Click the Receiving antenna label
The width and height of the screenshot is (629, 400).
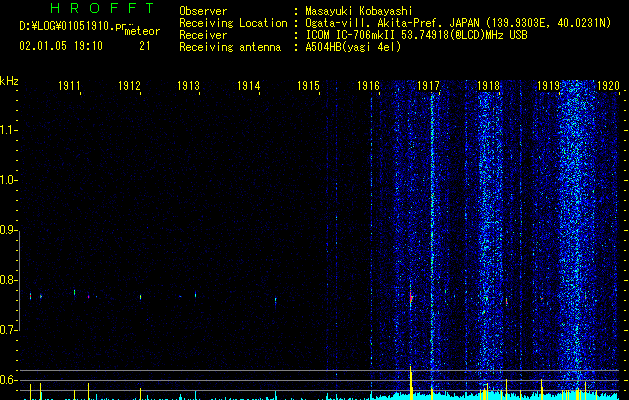230,47
